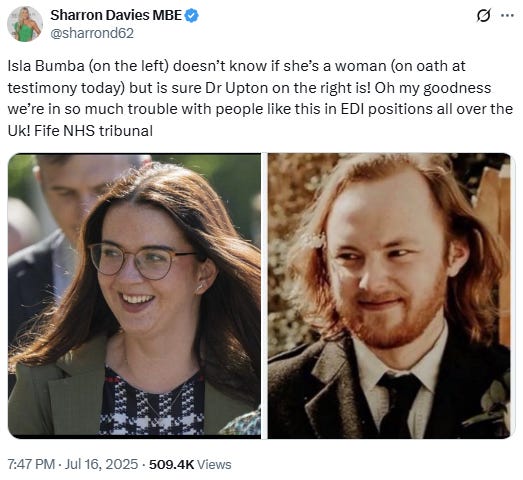523x480 pixels.
Task: Click the black necktie in right photo
Action: (x=399, y=404)
